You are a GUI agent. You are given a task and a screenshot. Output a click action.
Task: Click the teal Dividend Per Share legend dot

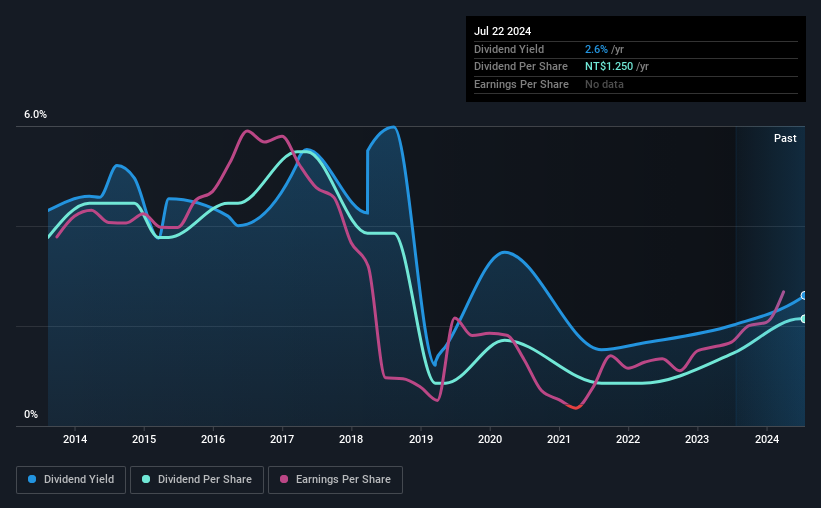pos(146,479)
